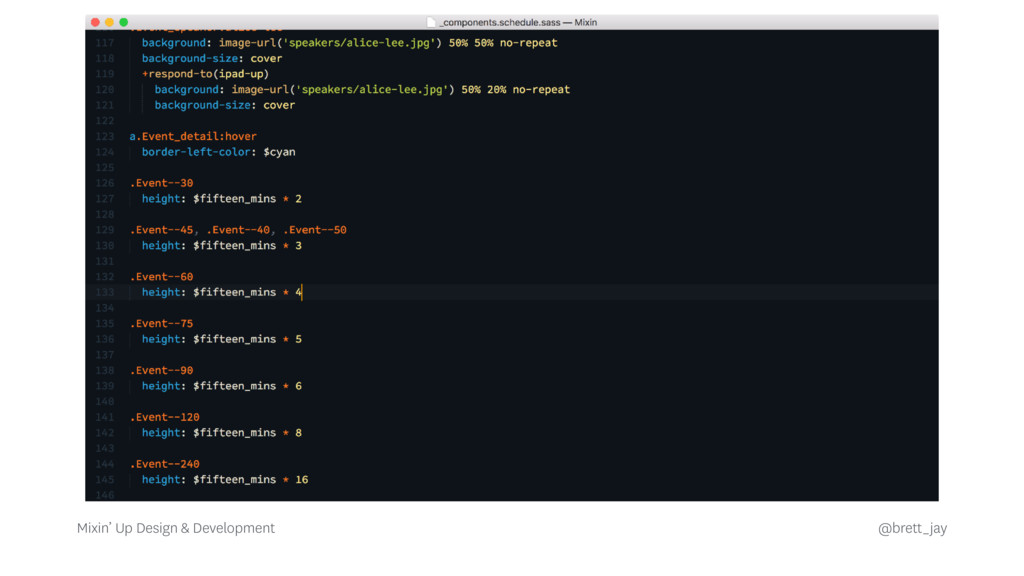The width and height of the screenshot is (1024, 576).
Task: Click the "Mixin' Up Design & Development" footer text
Action: [x=176, y=528]
